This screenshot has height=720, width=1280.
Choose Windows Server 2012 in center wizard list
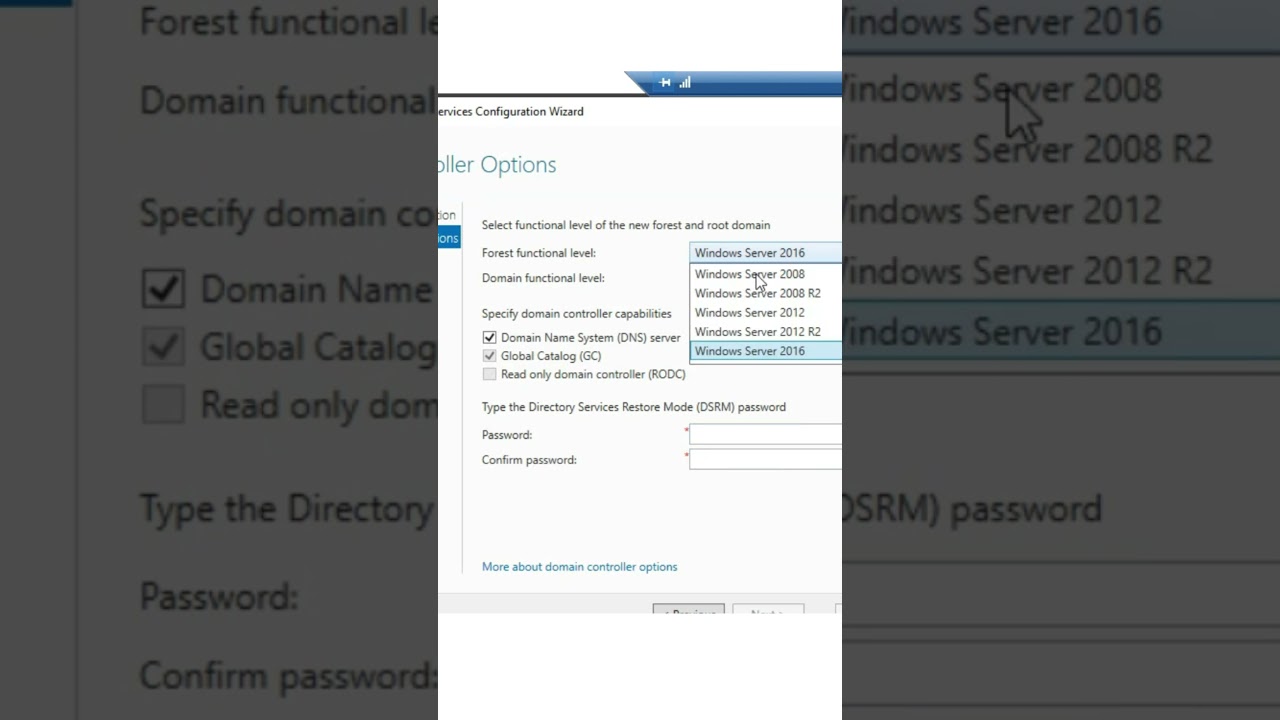[765, 313]
